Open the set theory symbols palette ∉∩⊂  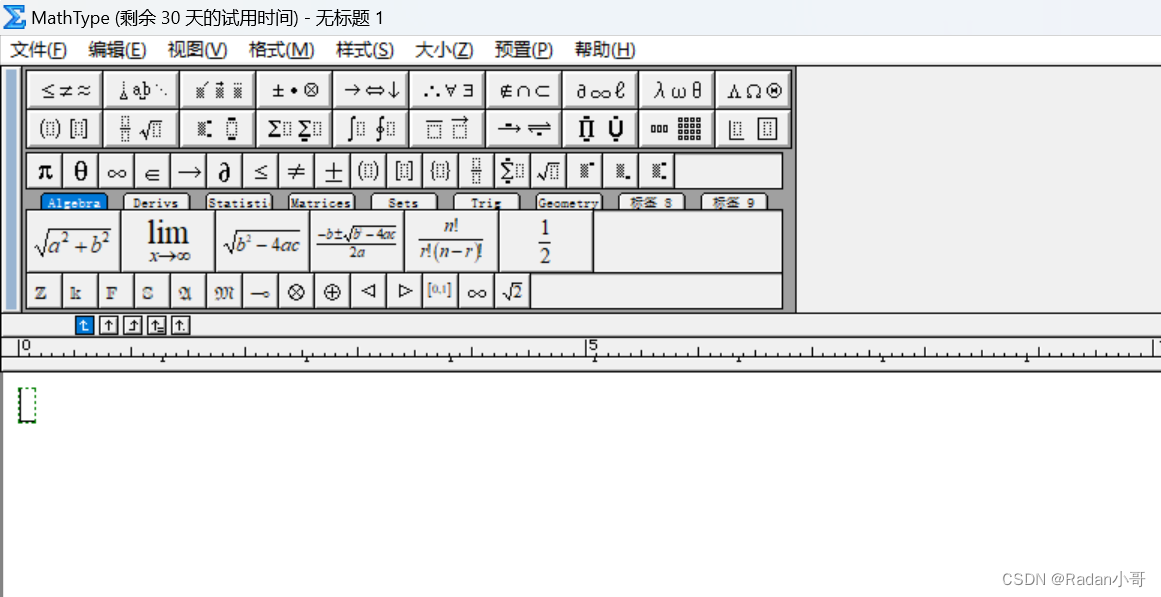524,90
